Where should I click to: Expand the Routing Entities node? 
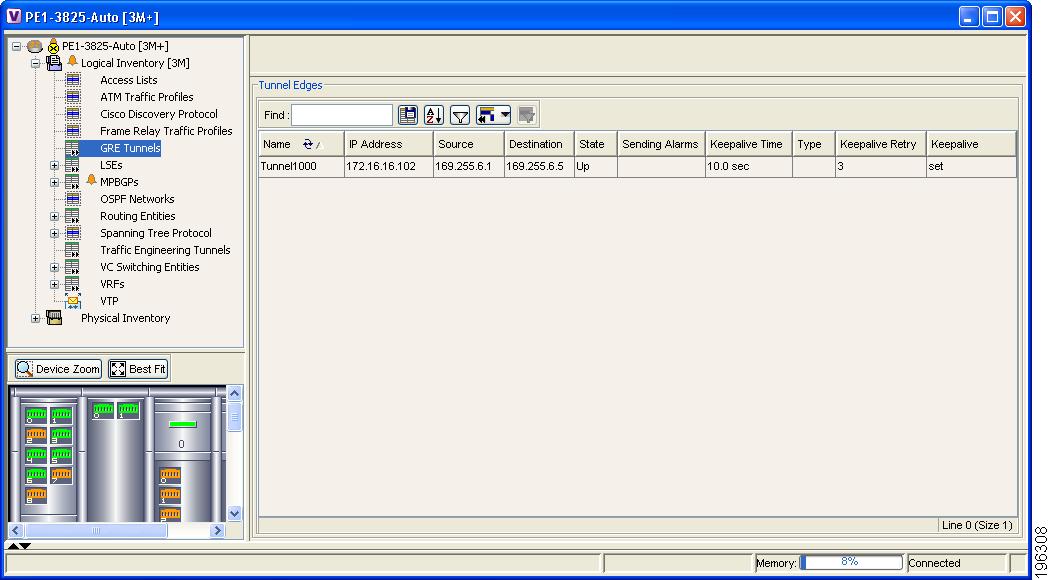pos(54,216)
